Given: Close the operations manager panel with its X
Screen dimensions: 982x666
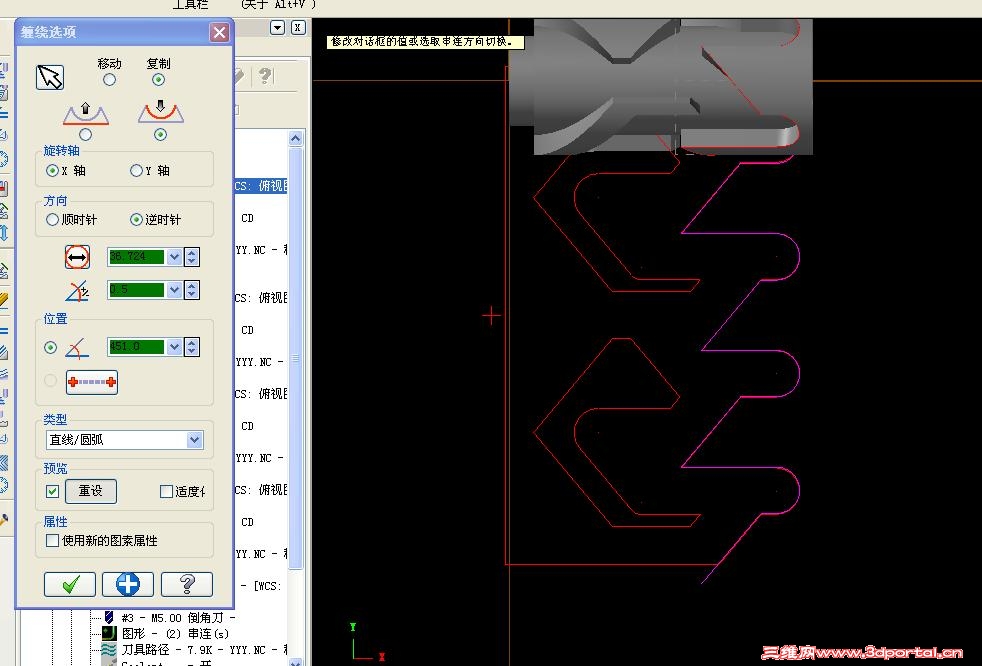Looking at the screenshot, I should (x=298, y=28).
